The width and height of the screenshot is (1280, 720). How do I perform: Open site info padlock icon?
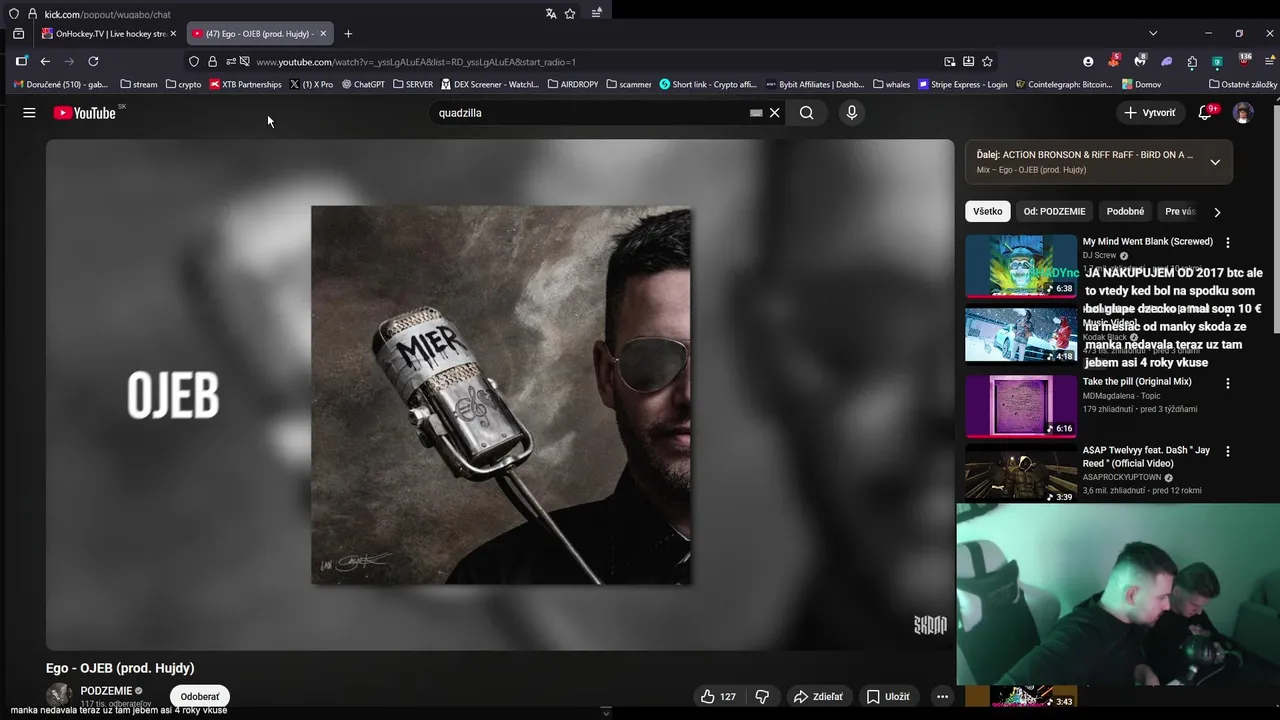click(x=212, y=61)
